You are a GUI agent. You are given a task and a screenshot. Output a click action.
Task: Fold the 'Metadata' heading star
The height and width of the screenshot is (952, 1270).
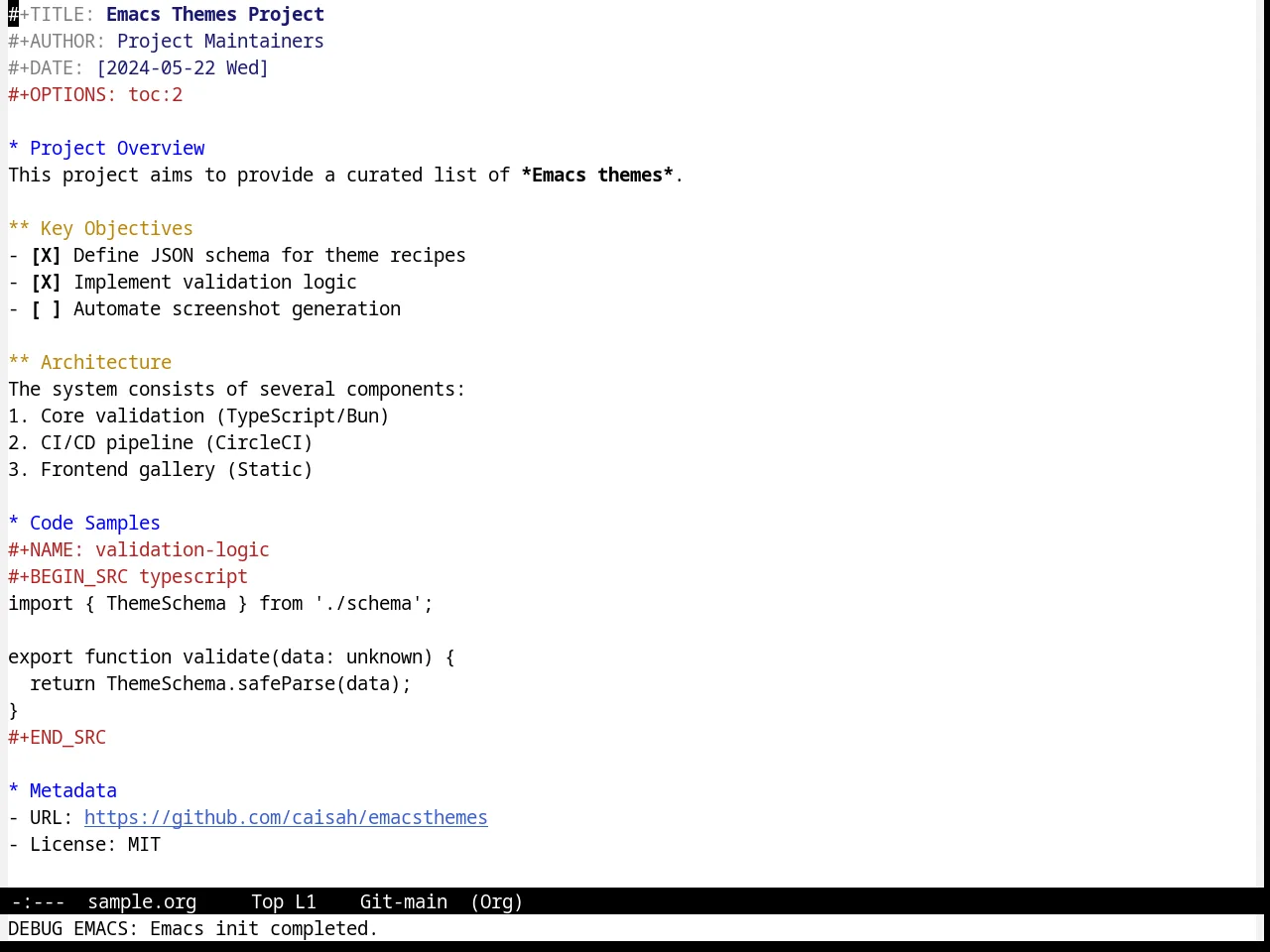[x=14, y=791]
